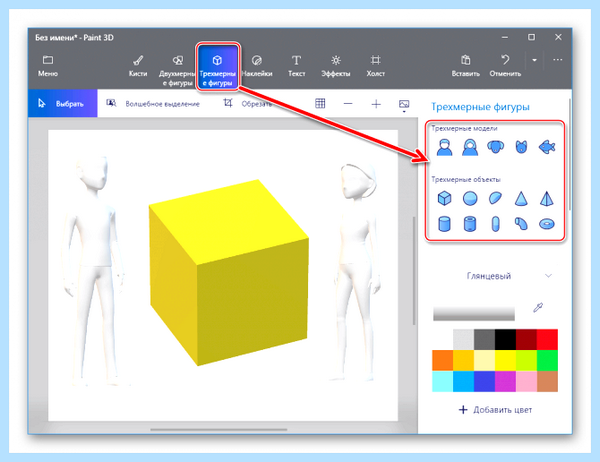Pick the lime yellow-green color swatch
The image size is (600, 462).
coord(526,361)
